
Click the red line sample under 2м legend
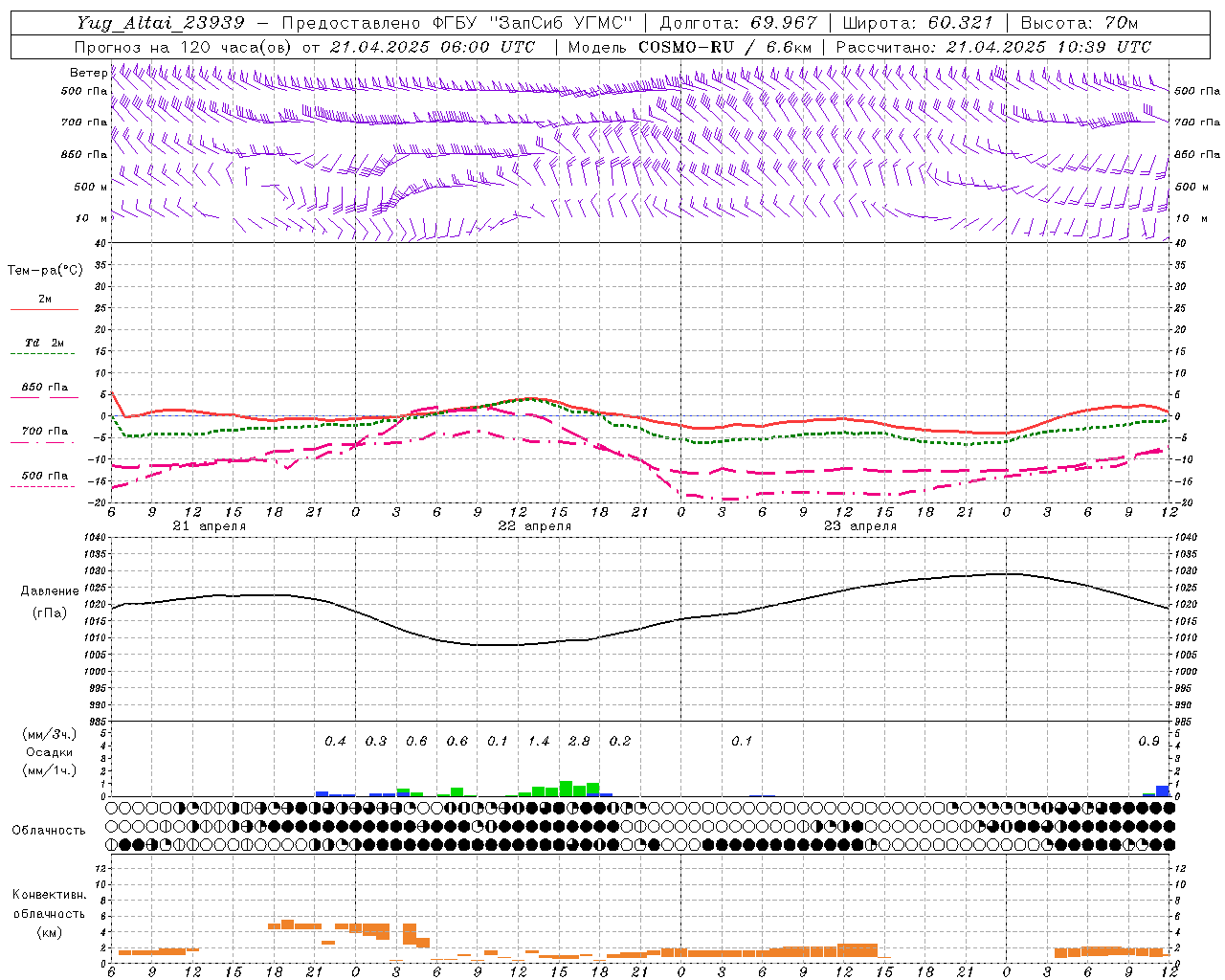(x=45, y=310)
